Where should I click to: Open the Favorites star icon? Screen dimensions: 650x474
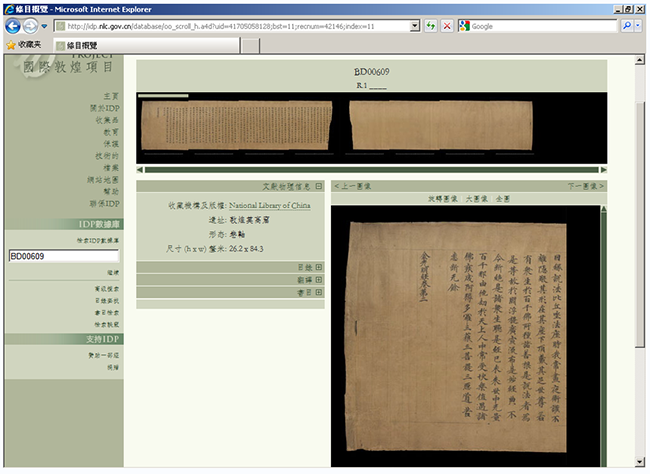point(11,45)
